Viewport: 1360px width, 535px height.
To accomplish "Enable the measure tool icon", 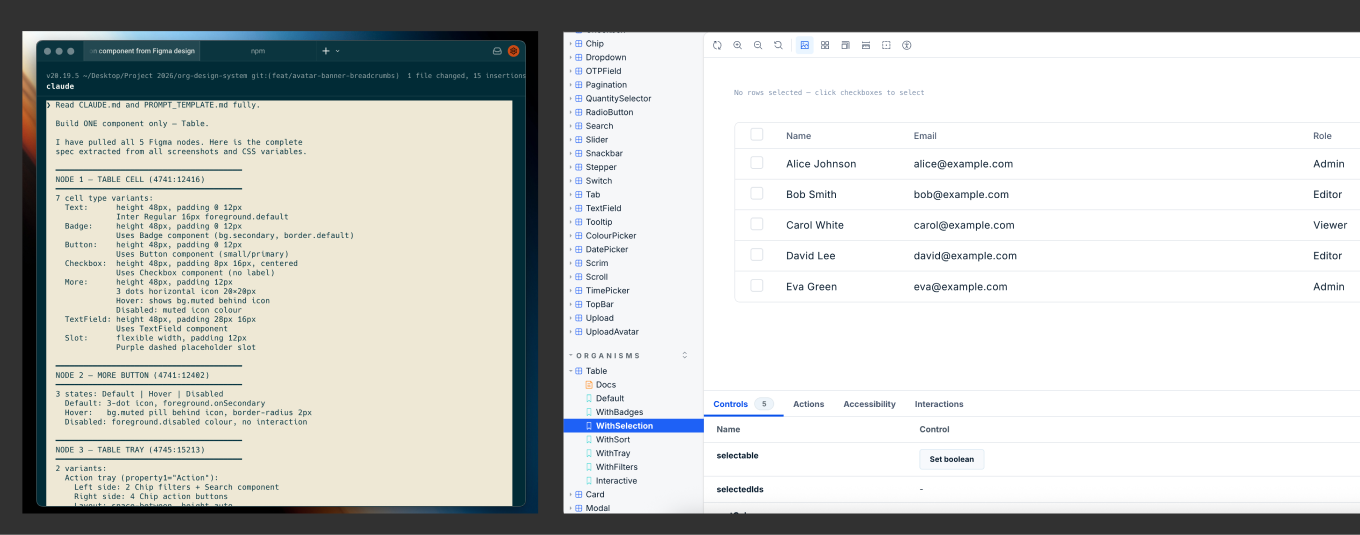I will pos(866,45).
